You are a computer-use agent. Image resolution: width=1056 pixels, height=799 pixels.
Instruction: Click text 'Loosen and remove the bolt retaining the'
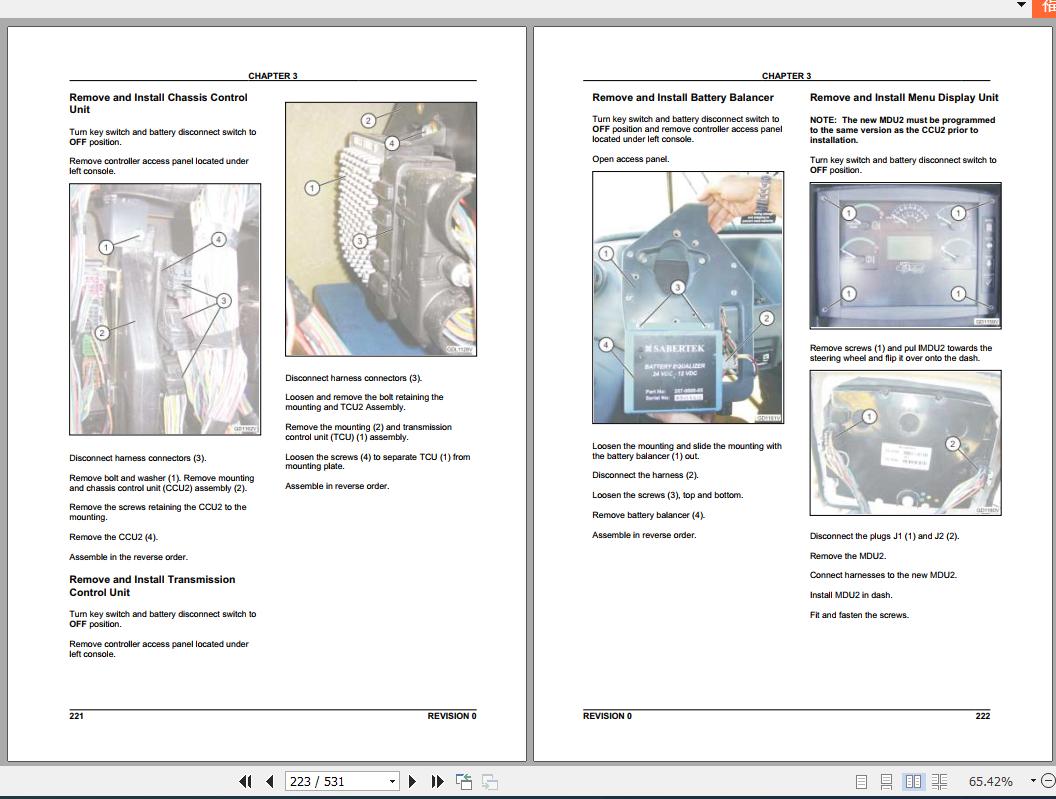(364, 397)
